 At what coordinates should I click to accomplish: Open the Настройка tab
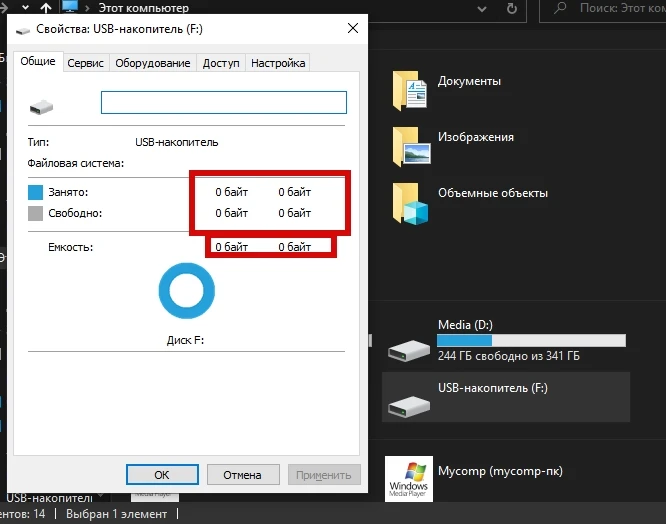pos(278,63)
